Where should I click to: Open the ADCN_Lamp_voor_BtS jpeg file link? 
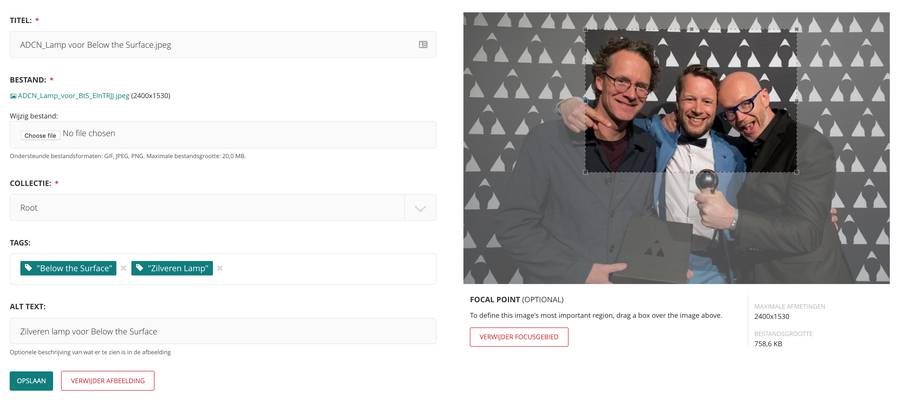tap(73, 96)
